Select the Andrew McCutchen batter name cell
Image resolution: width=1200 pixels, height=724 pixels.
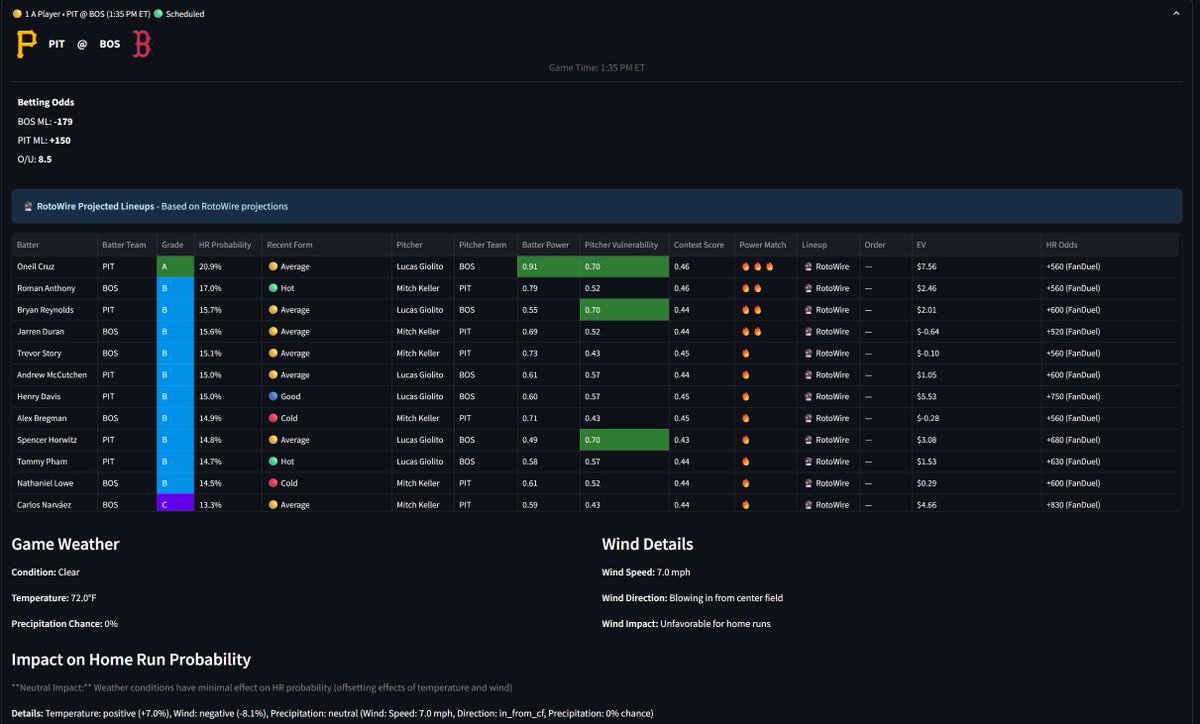pyautogui.click(x=54, y=375)
